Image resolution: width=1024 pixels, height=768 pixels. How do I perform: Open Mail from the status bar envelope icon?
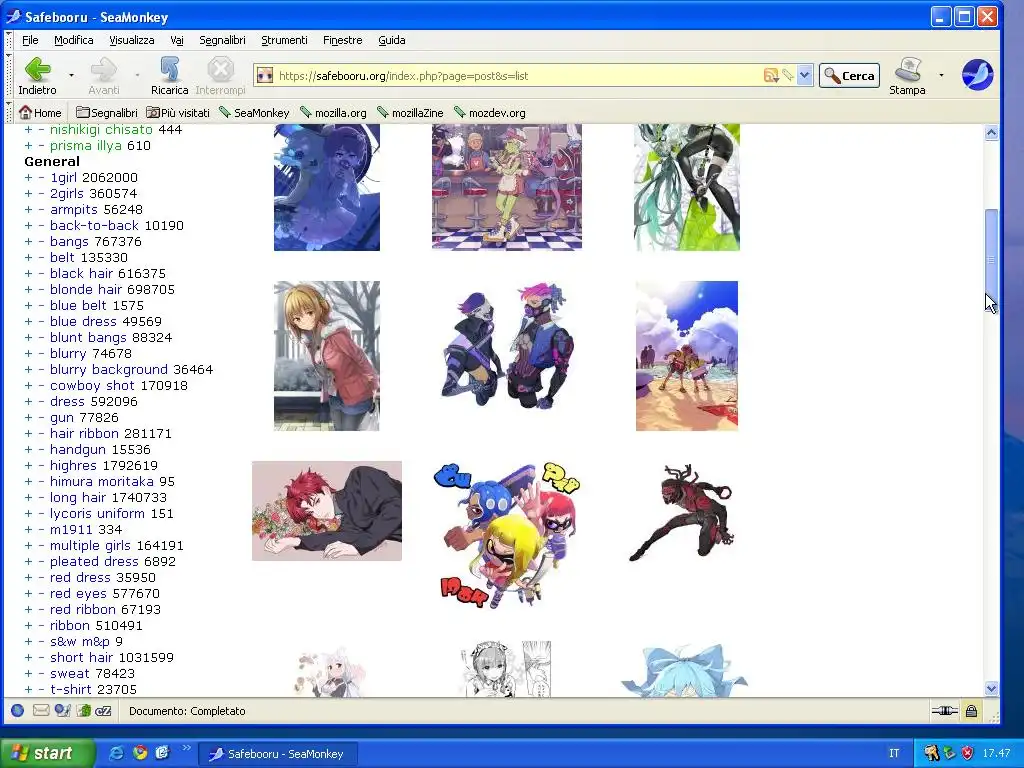40,711
